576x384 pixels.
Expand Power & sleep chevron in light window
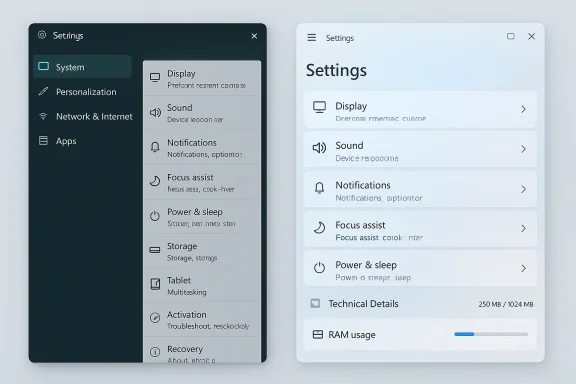[523, 268]
